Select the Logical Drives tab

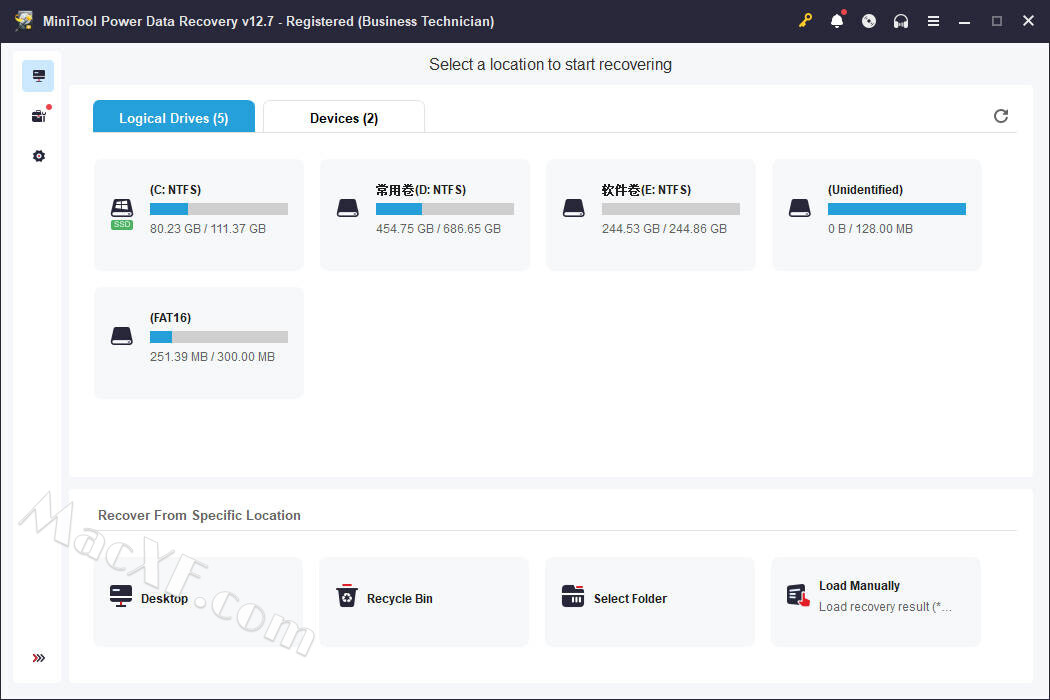pyautogui.click(x=174, y=118)
